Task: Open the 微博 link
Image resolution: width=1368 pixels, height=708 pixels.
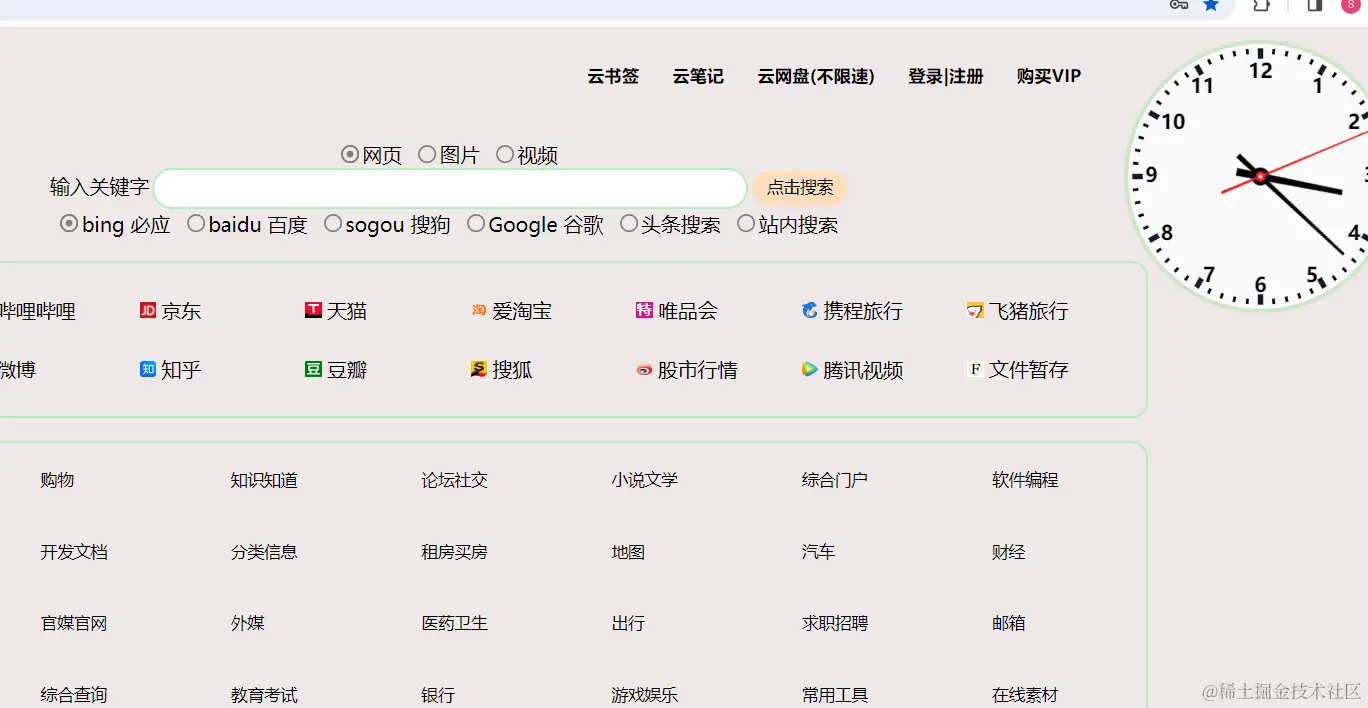Action: pos(18,370)
